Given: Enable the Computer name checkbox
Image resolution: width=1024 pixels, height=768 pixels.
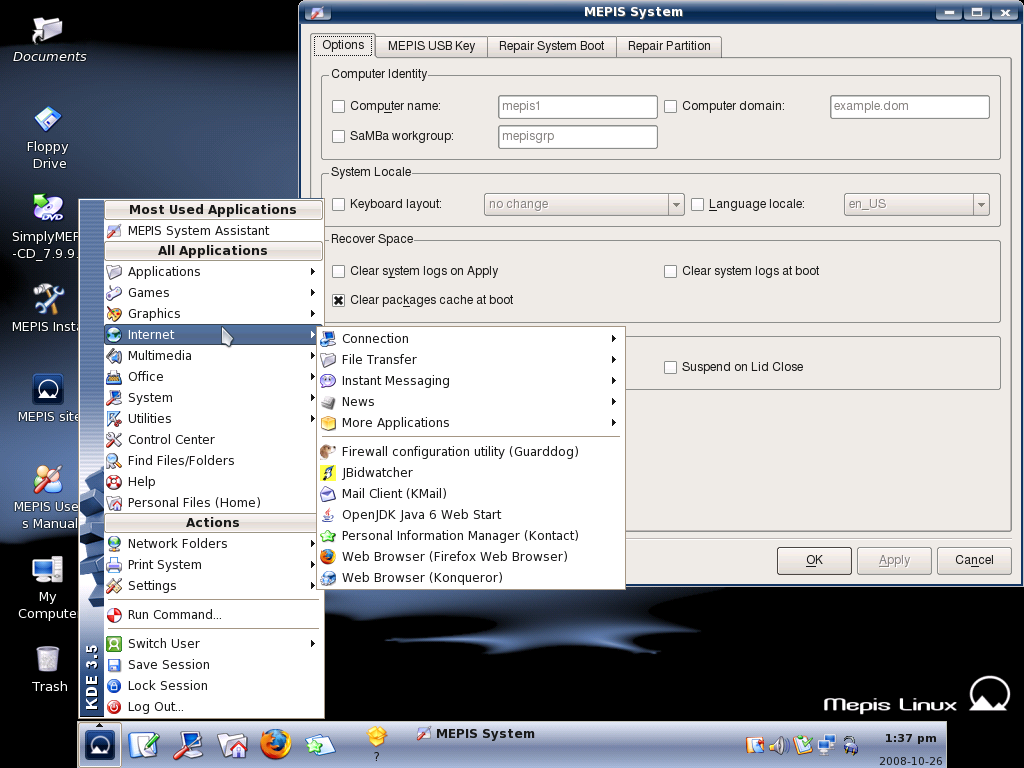Looking at the screenshot, I should click(x=338, y=106).
